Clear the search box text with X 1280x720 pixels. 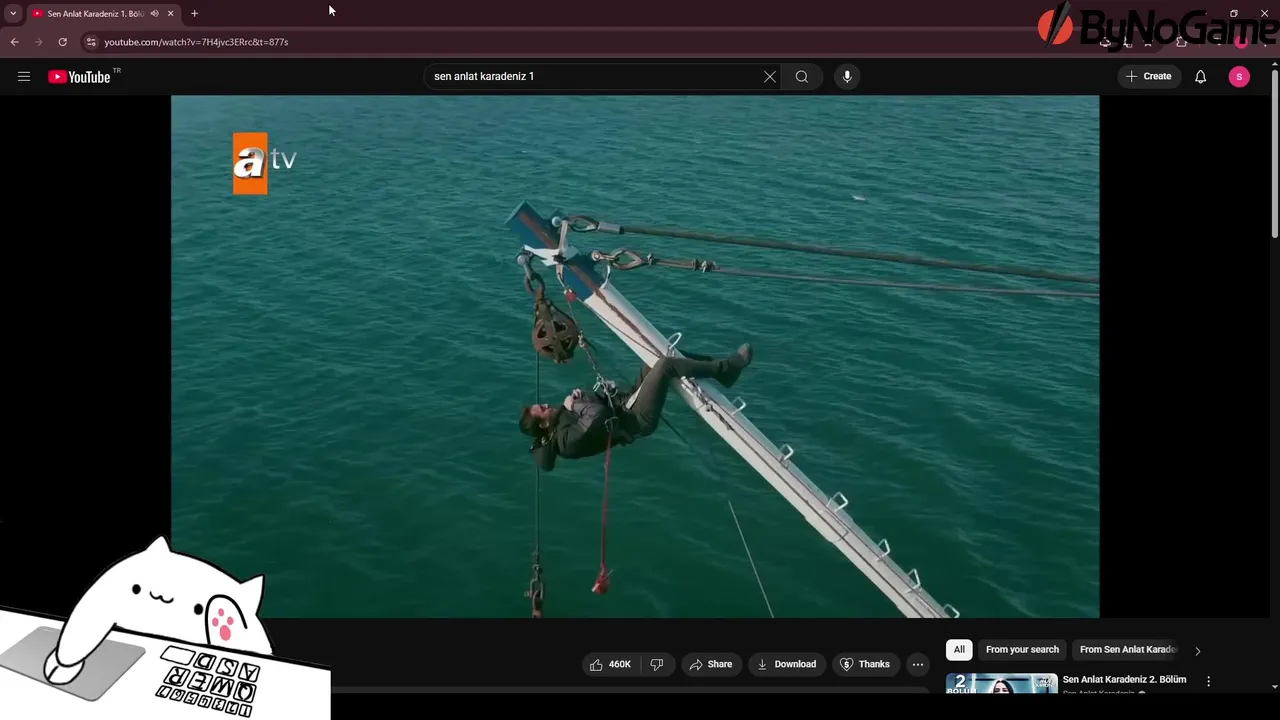770,76
